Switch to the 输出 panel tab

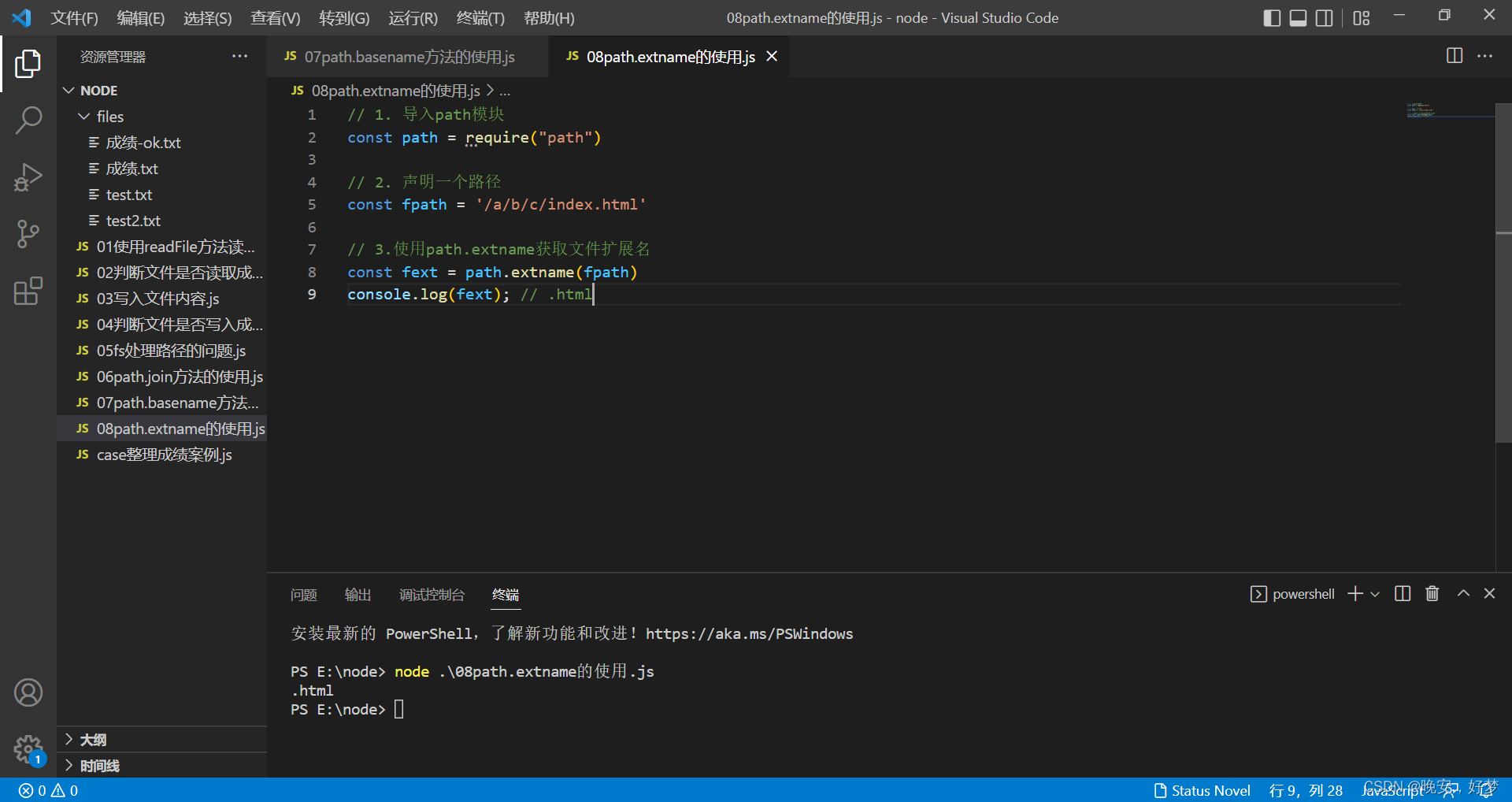click(358, 595)
